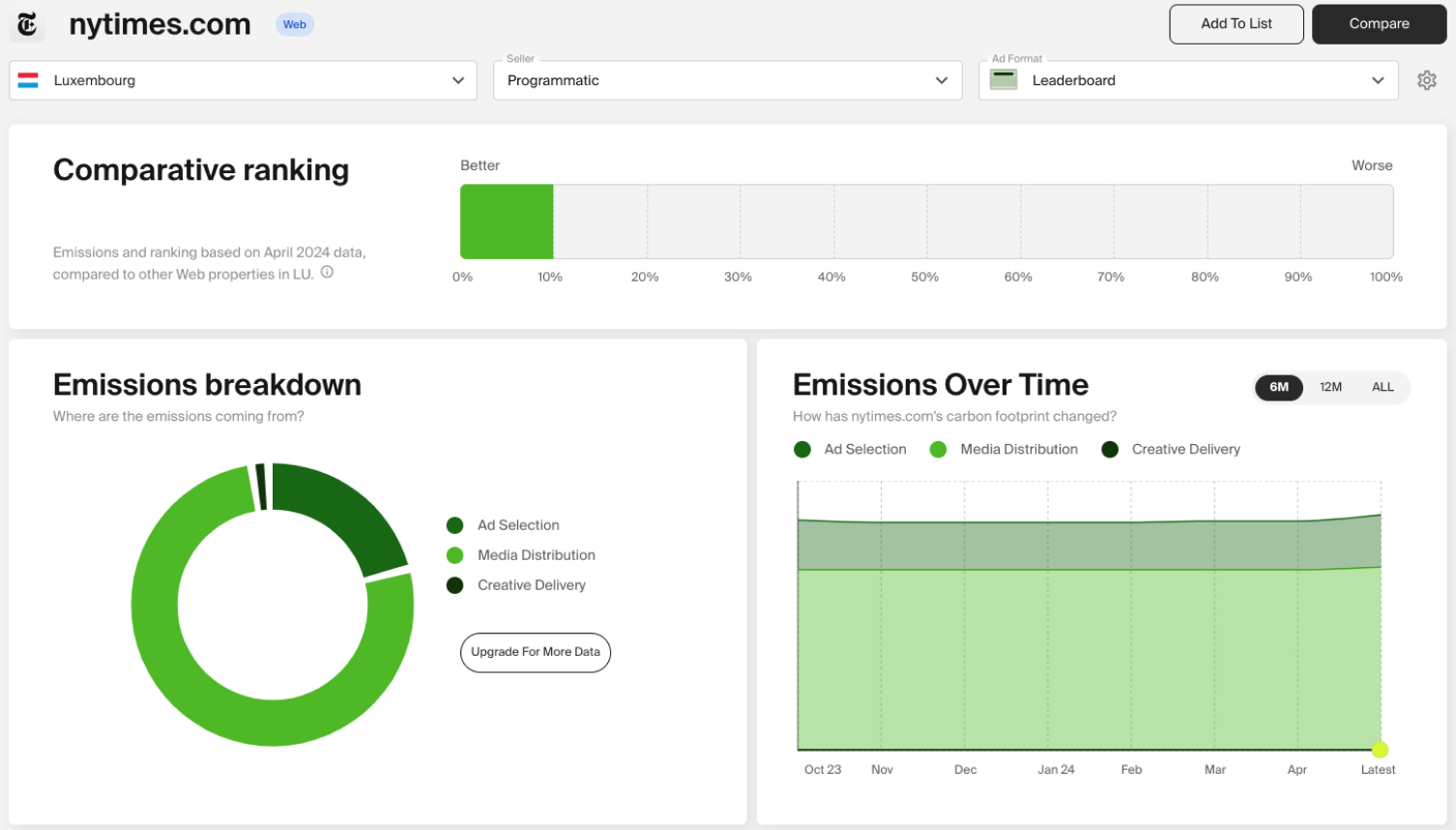The width and height of the screenshot is (1456, 830).
Task: Click the Comparative ranking heading
Action: tap(201, 169)
